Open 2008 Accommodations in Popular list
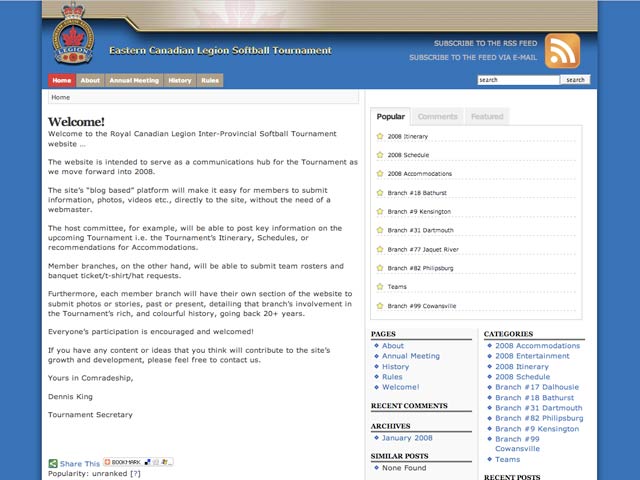This screenshot has height=480, width=640. click(420, 174)
